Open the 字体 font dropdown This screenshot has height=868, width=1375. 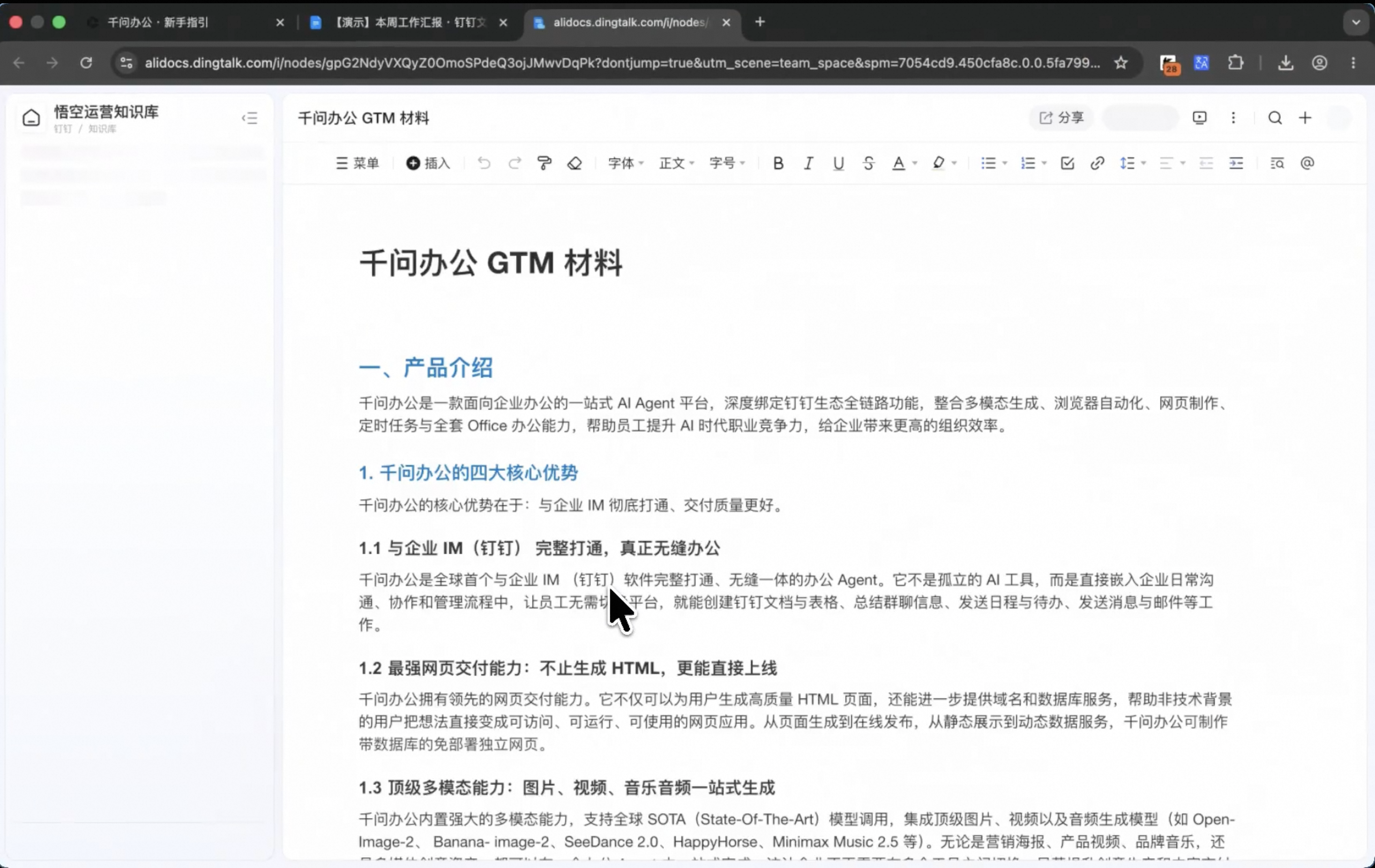point(626,163)
